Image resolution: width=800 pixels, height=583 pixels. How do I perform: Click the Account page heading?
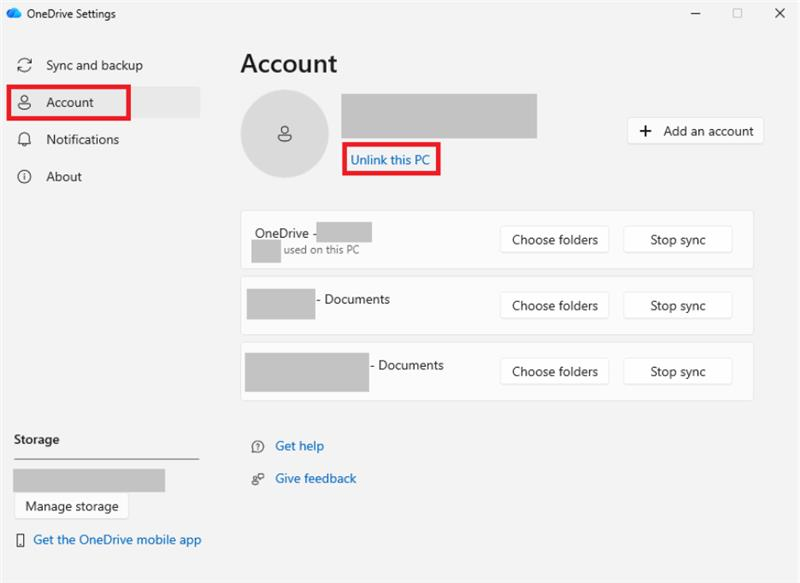click(x=289, y=64)
